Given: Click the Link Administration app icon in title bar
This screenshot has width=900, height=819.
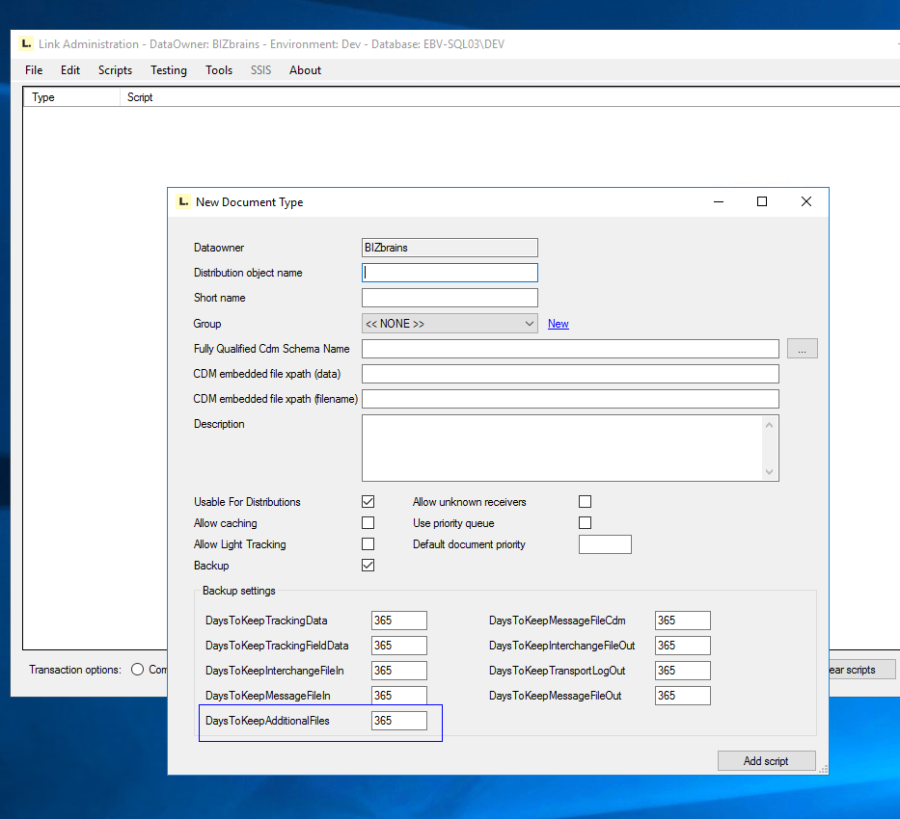Looking at the screenshot, I should pos(26,44).
